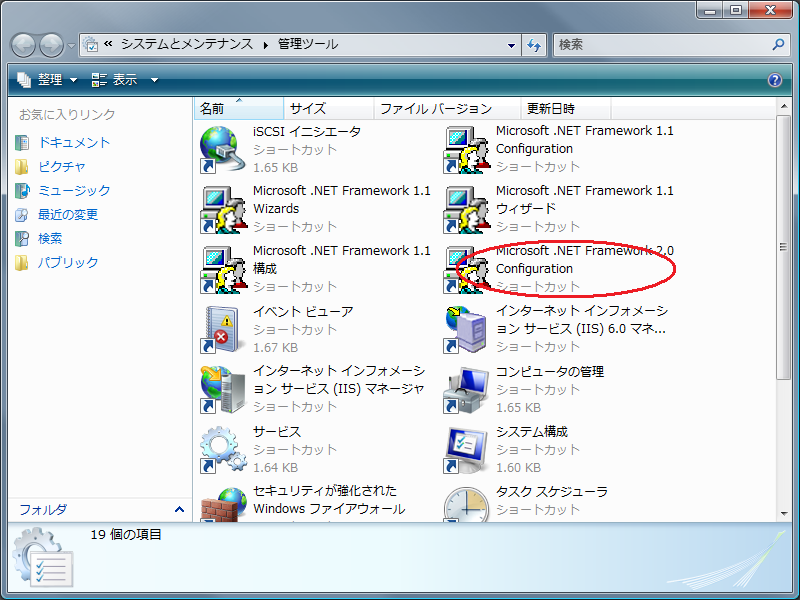Image resolution: width=800 pixels, height=600 pixels.
Task: Sort by the 更新日時 column header
Action: click(x=566, y=108)
